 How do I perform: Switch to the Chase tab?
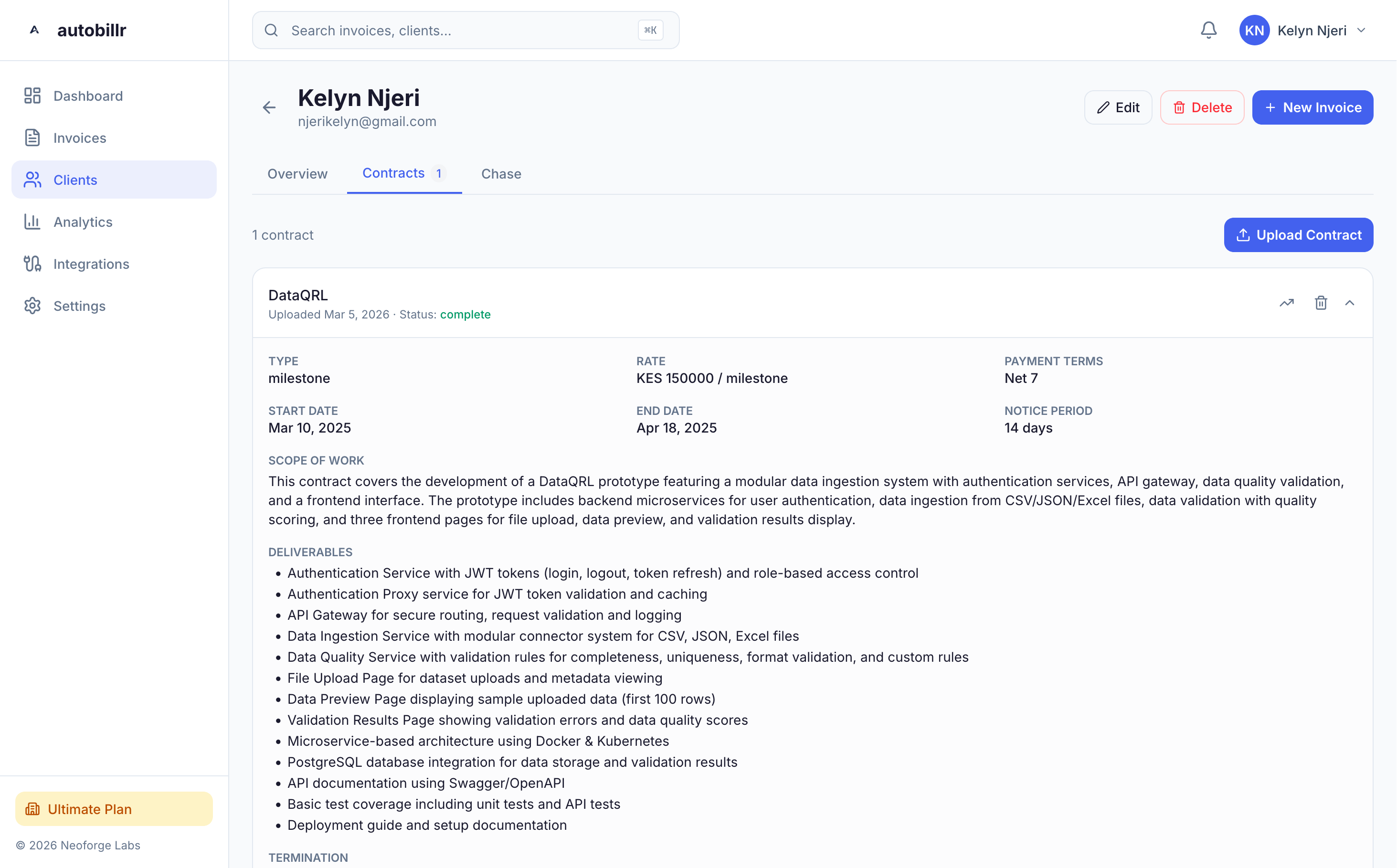tap(501, 173)
